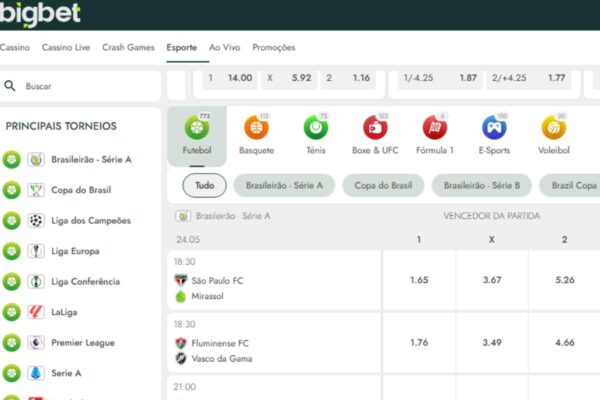The height and width of the screenshot is (400, 600).
Task: Open Fluminense FC match details
Action: [x=220, y=343]
